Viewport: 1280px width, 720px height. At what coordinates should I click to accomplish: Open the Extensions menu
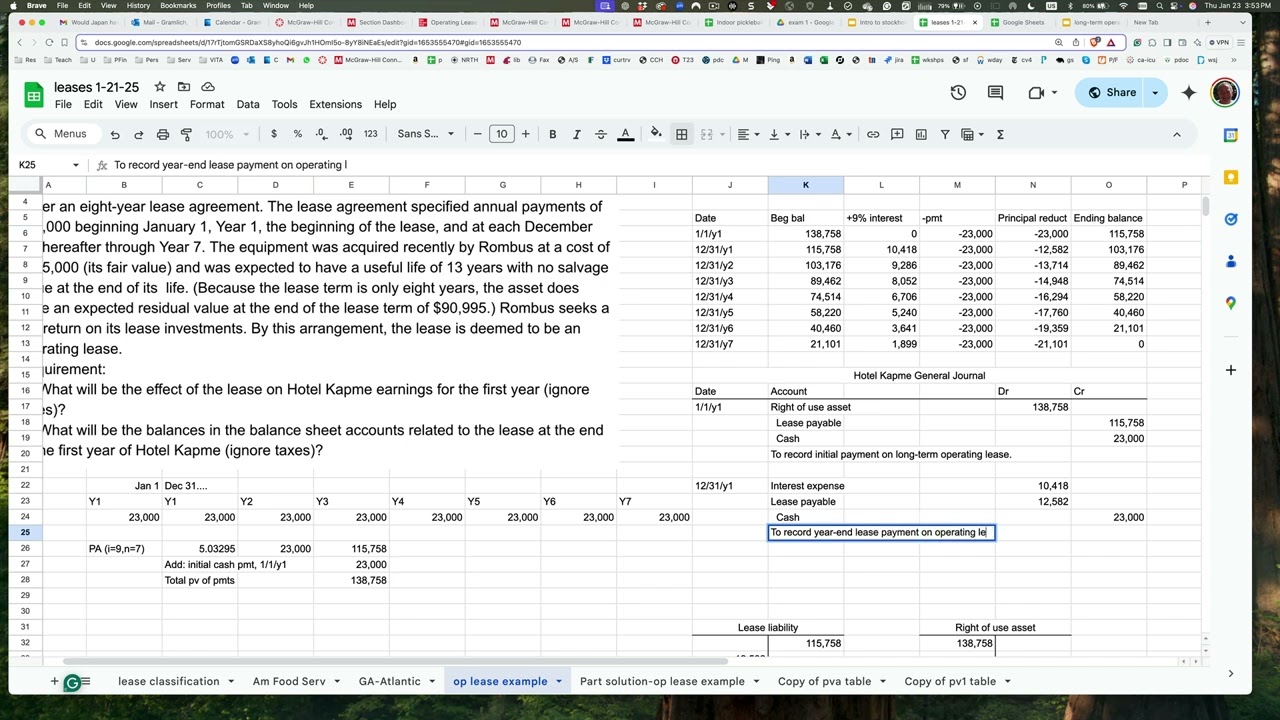coord(335,104)
